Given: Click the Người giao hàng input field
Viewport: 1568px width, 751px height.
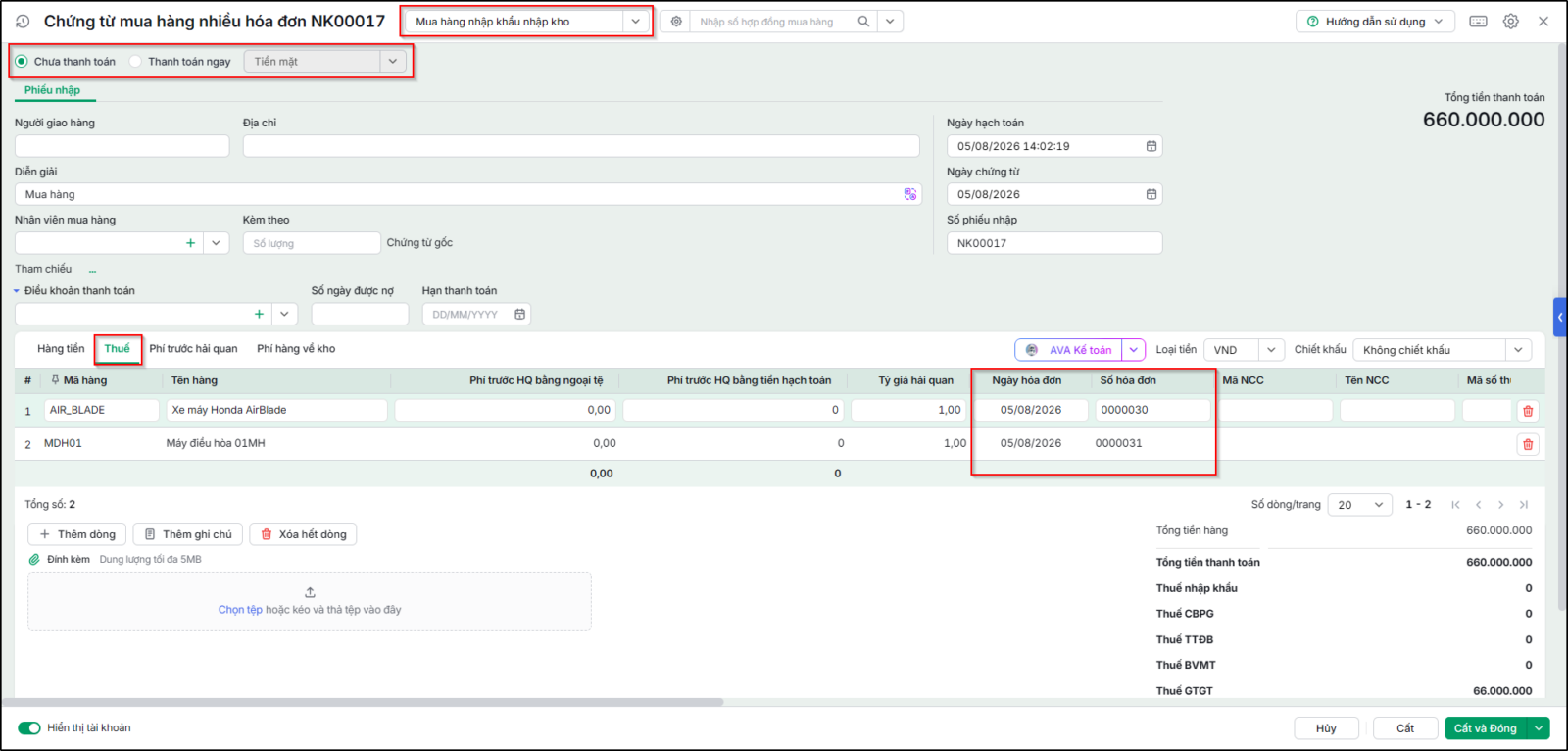Looking at the screenshot, I should 122,146.
